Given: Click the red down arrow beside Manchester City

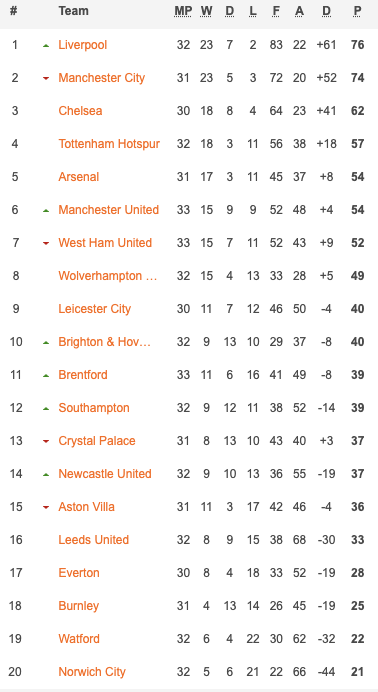Looking at the screenshot, I should click(46, 79).
